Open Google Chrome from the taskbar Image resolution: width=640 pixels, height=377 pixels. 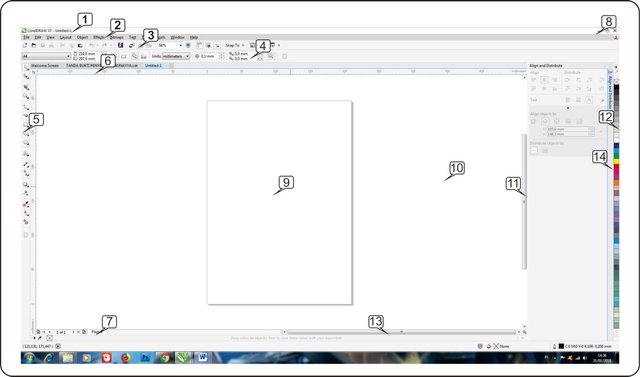(x=164, y=358)
